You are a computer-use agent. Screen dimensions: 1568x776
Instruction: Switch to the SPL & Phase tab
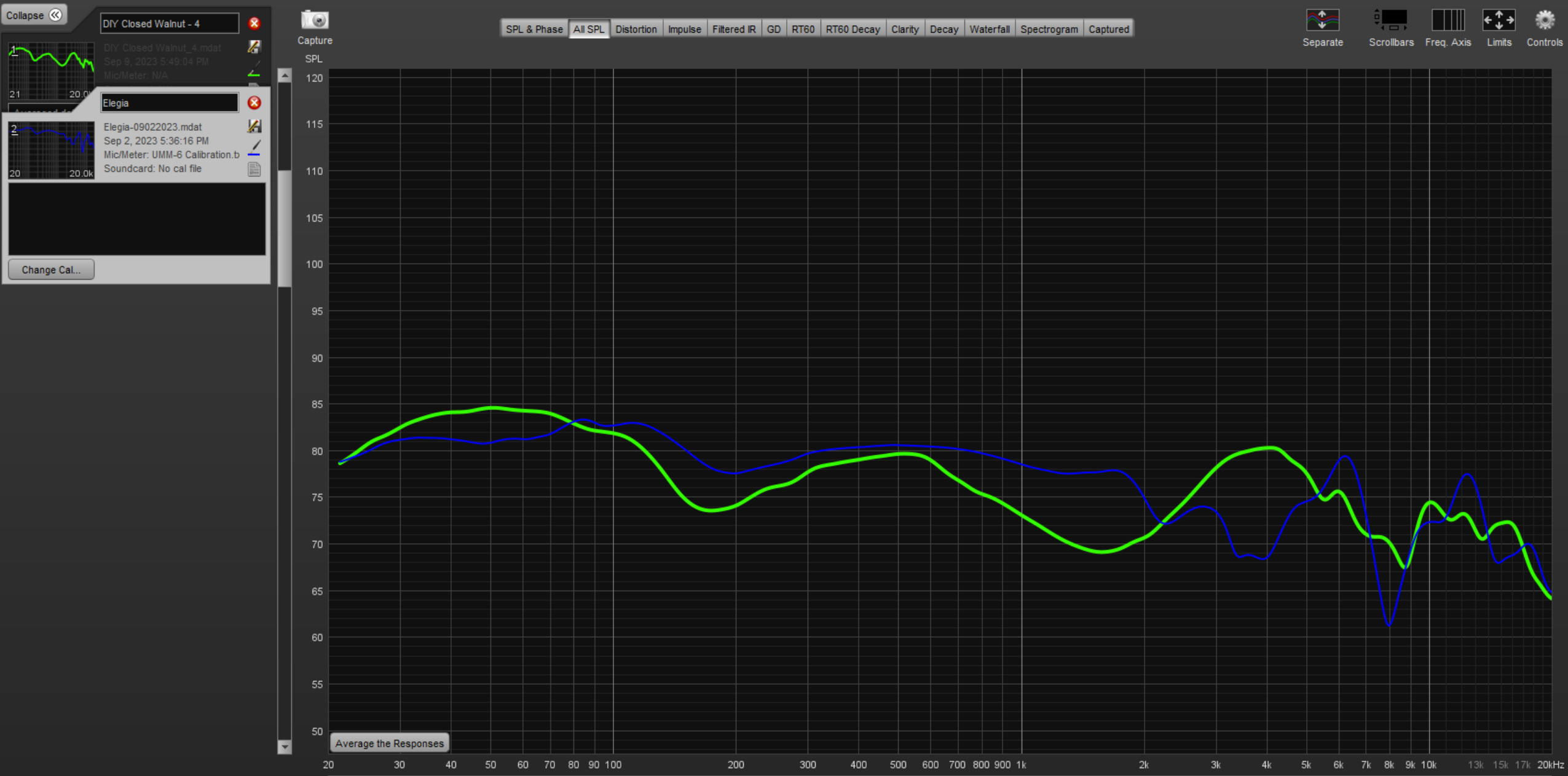(x=534, y=29)
